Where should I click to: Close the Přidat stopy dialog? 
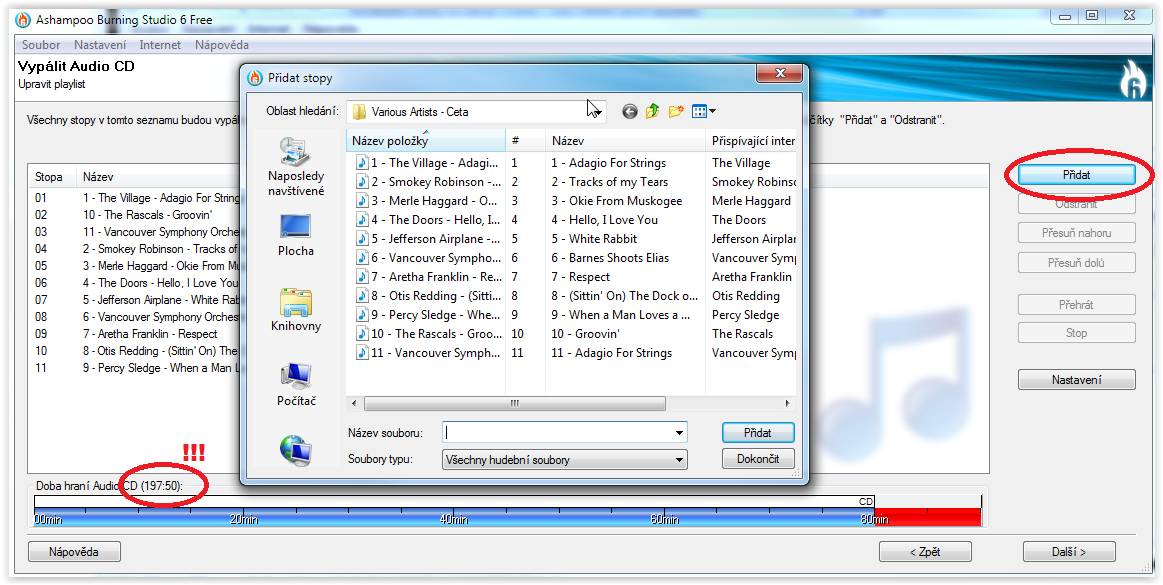tap(780, 73)
